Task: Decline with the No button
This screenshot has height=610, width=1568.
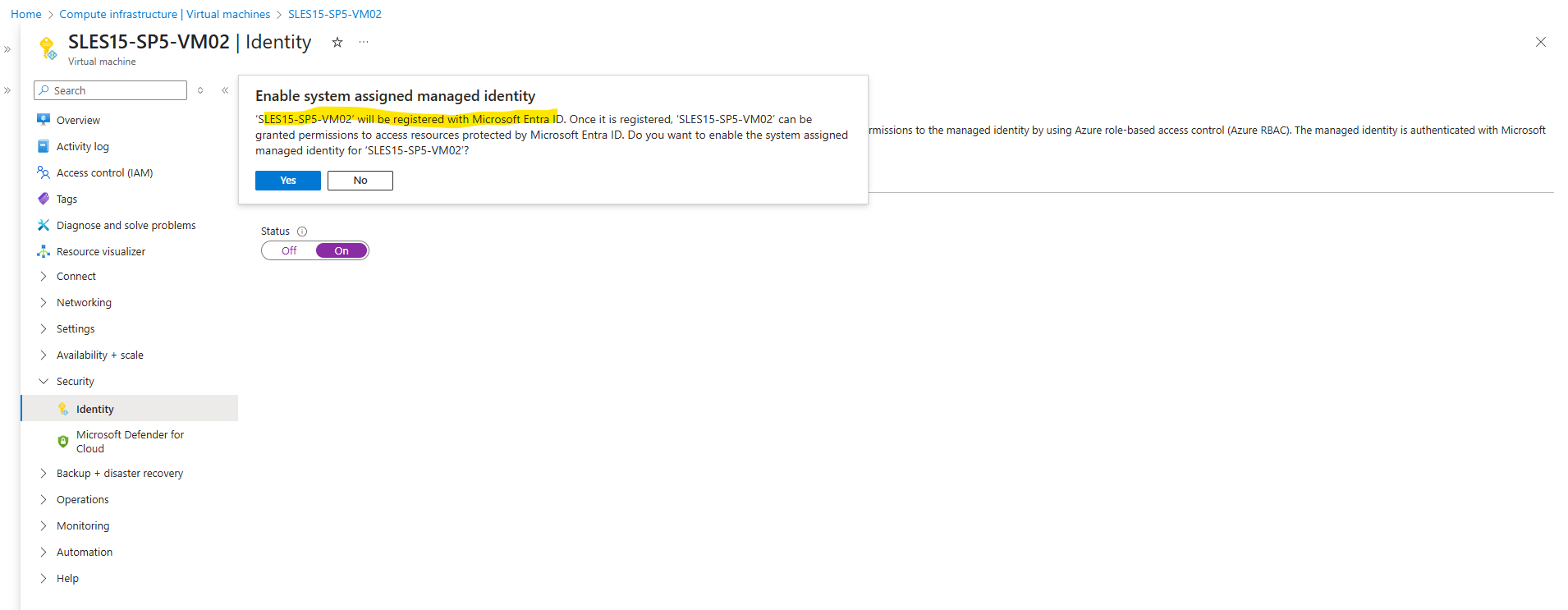Action: click(360, 181)
